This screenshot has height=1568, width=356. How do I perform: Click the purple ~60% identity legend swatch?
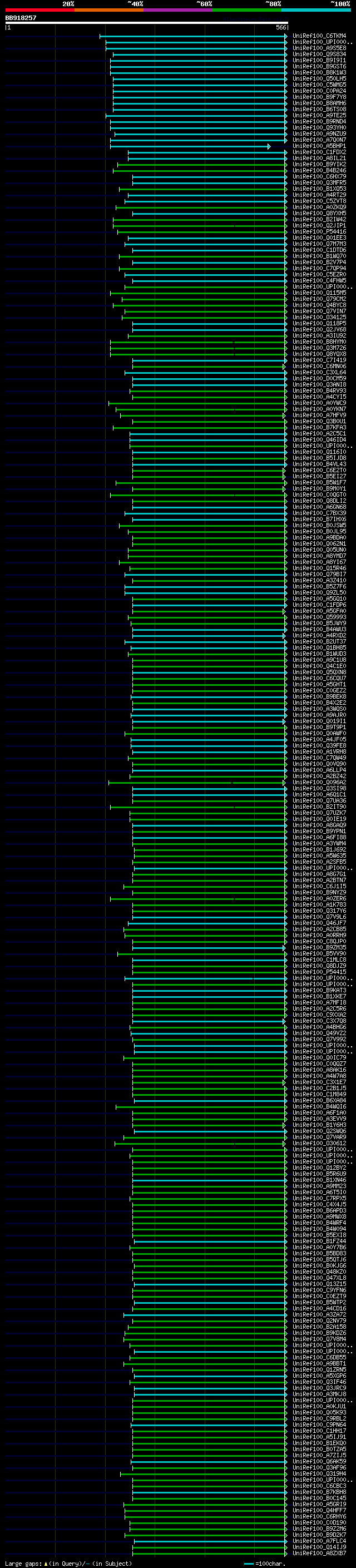[179, 10]
